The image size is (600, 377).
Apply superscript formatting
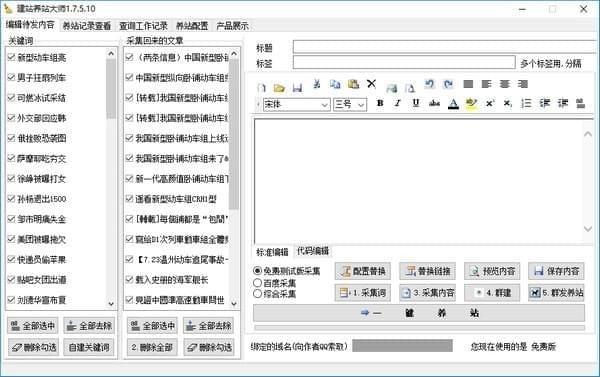coord(490,103)
